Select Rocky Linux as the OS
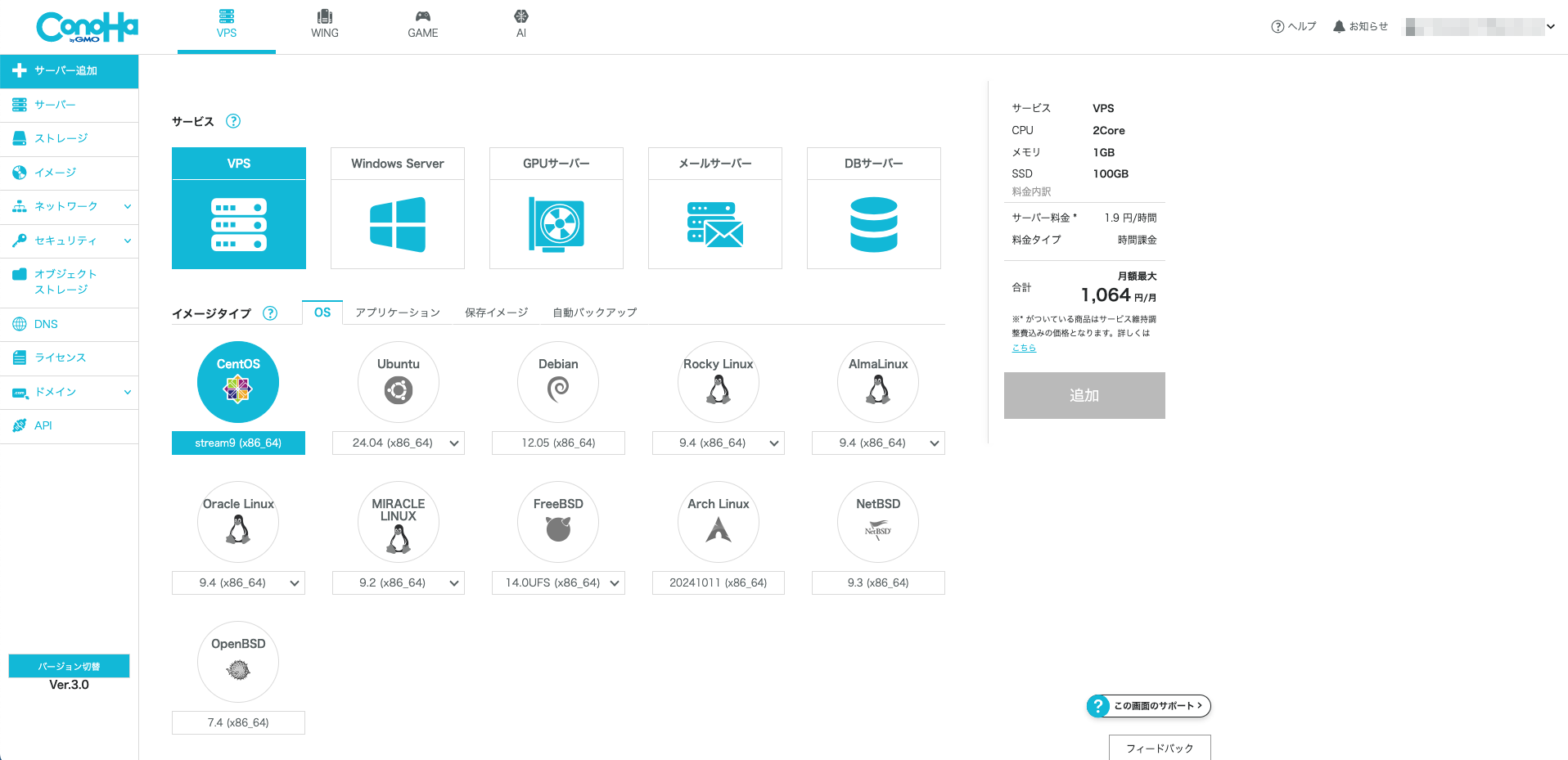1568x760 pixels. click(x=718, y=382)
